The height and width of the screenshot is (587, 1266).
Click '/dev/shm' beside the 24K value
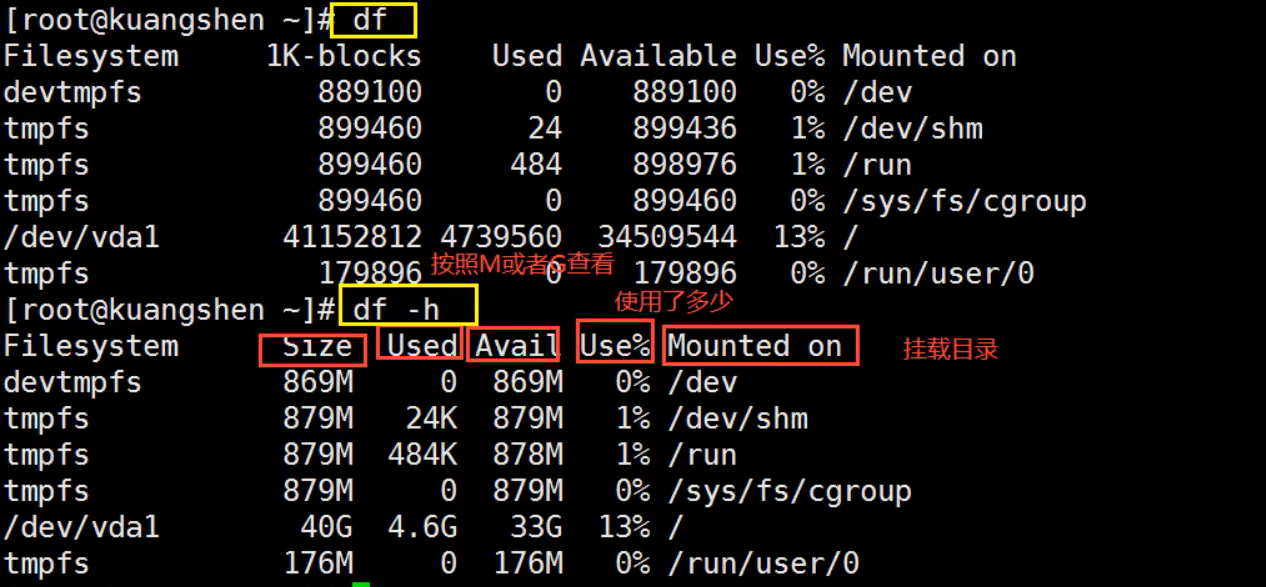737,418
